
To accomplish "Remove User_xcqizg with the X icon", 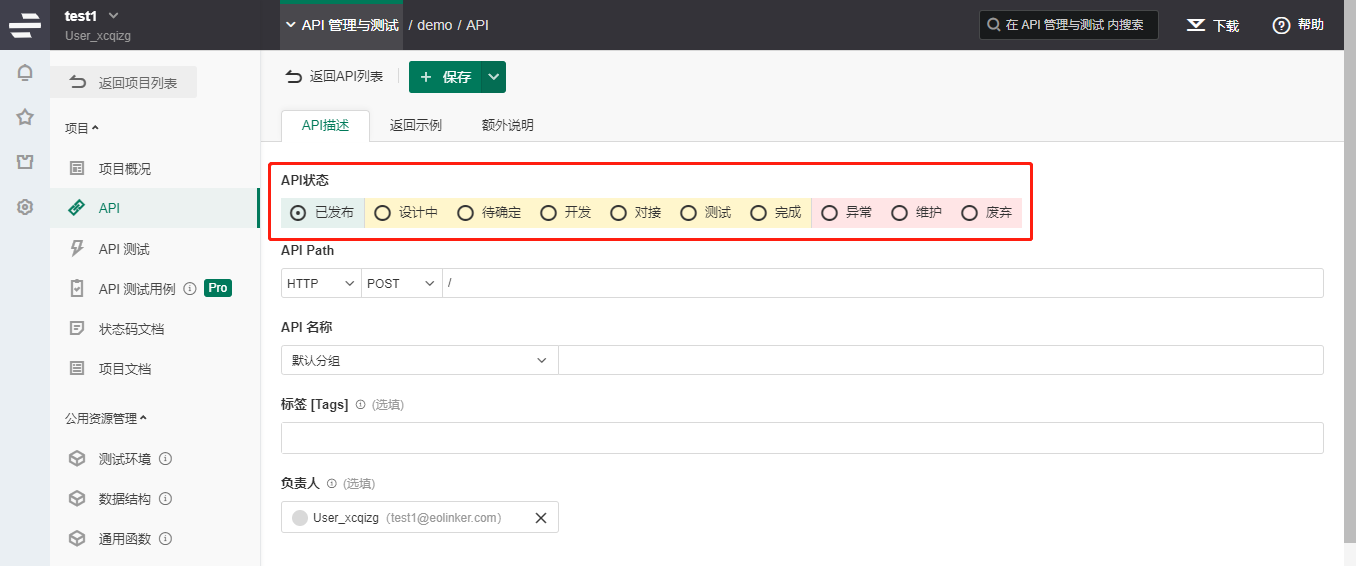I will pyautogui.click(x=541, y=518).
